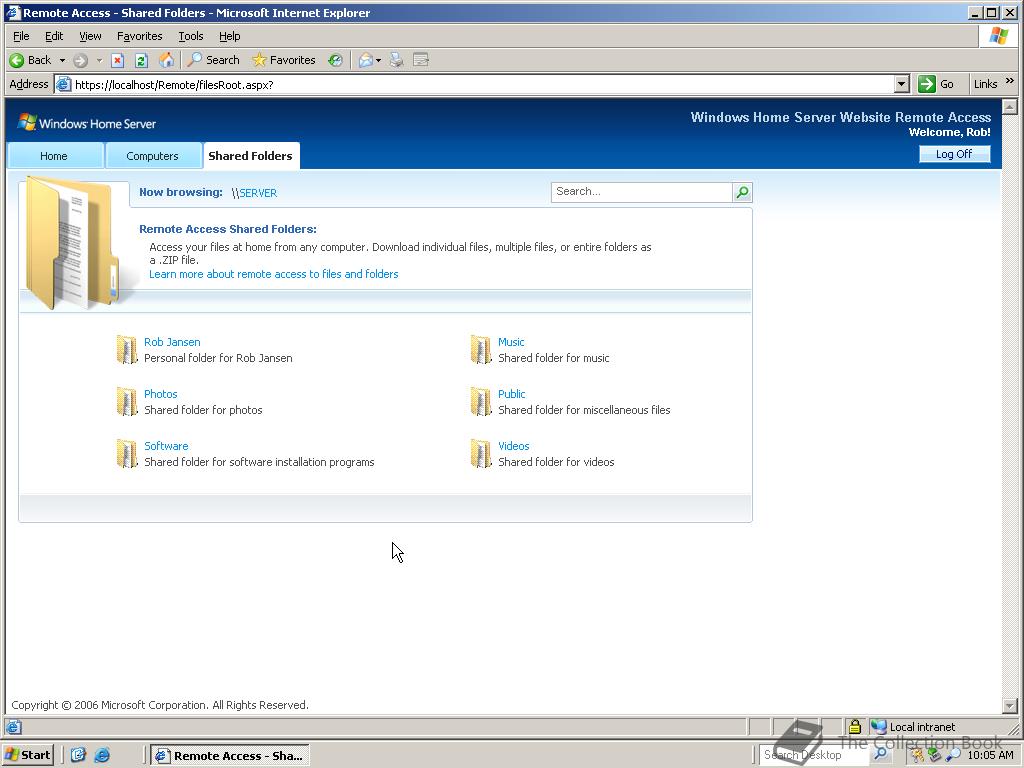
Task: Open the Music shared folder link
Action: tap(511, 342)
